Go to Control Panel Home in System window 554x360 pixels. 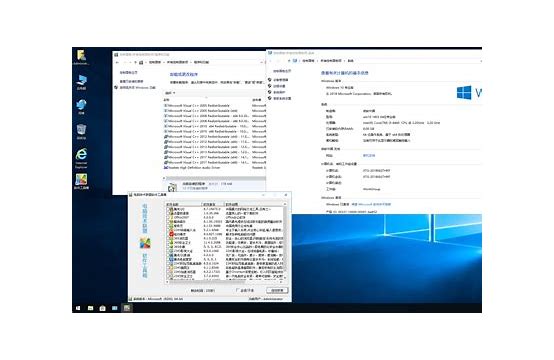point(282,71)
